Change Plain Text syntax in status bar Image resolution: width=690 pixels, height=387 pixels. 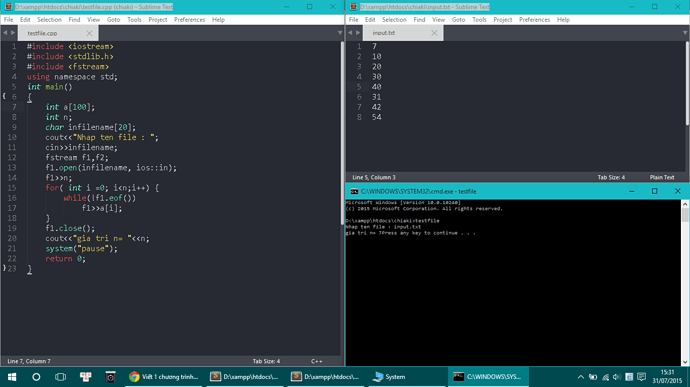coord(662,177)
